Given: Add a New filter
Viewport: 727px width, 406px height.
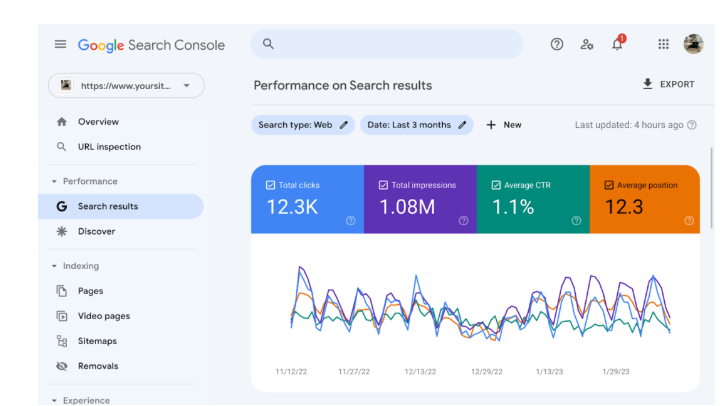Looking at the screenshot, I should (504, 125).
